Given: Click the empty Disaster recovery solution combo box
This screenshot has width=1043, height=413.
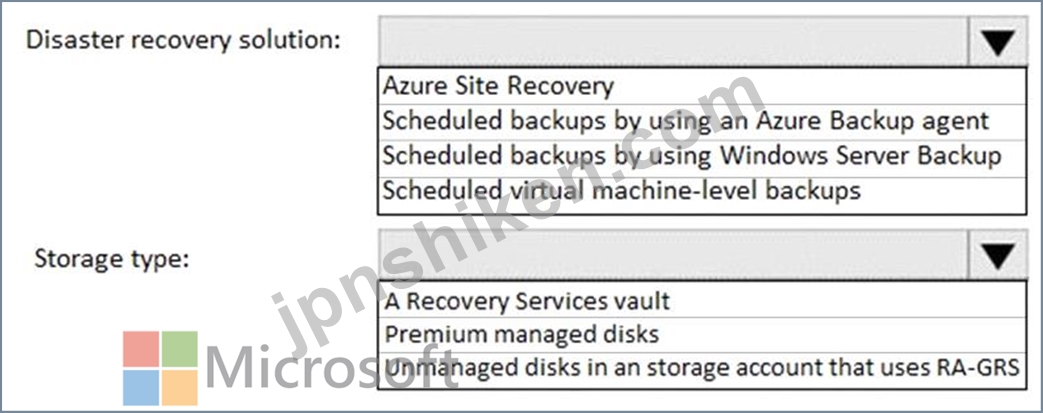Looking at the screenshot, I should point(674,41).
